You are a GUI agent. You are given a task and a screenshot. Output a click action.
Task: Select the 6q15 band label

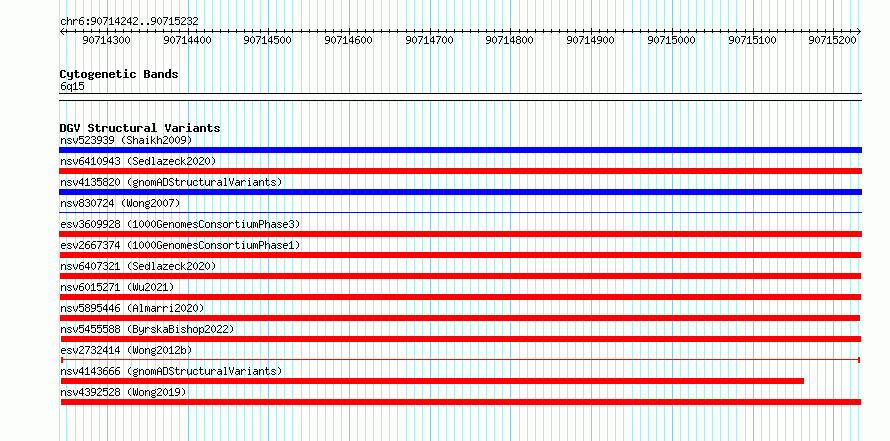click(x=72, y=86)
